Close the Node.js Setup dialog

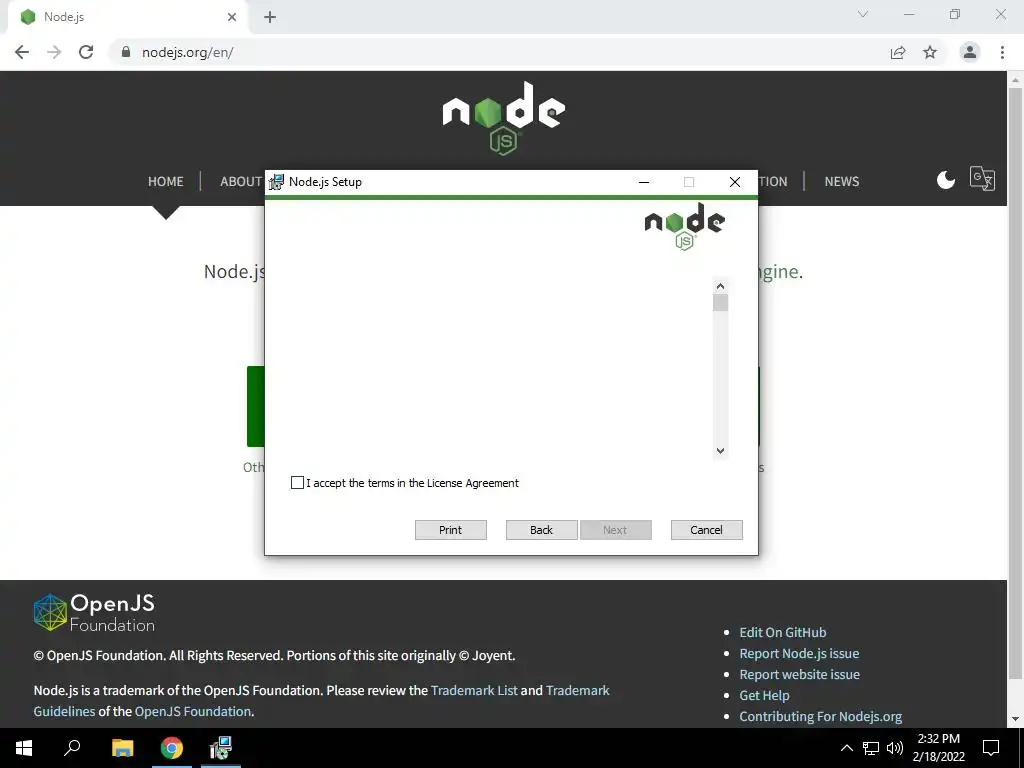[x=735, y=182]
